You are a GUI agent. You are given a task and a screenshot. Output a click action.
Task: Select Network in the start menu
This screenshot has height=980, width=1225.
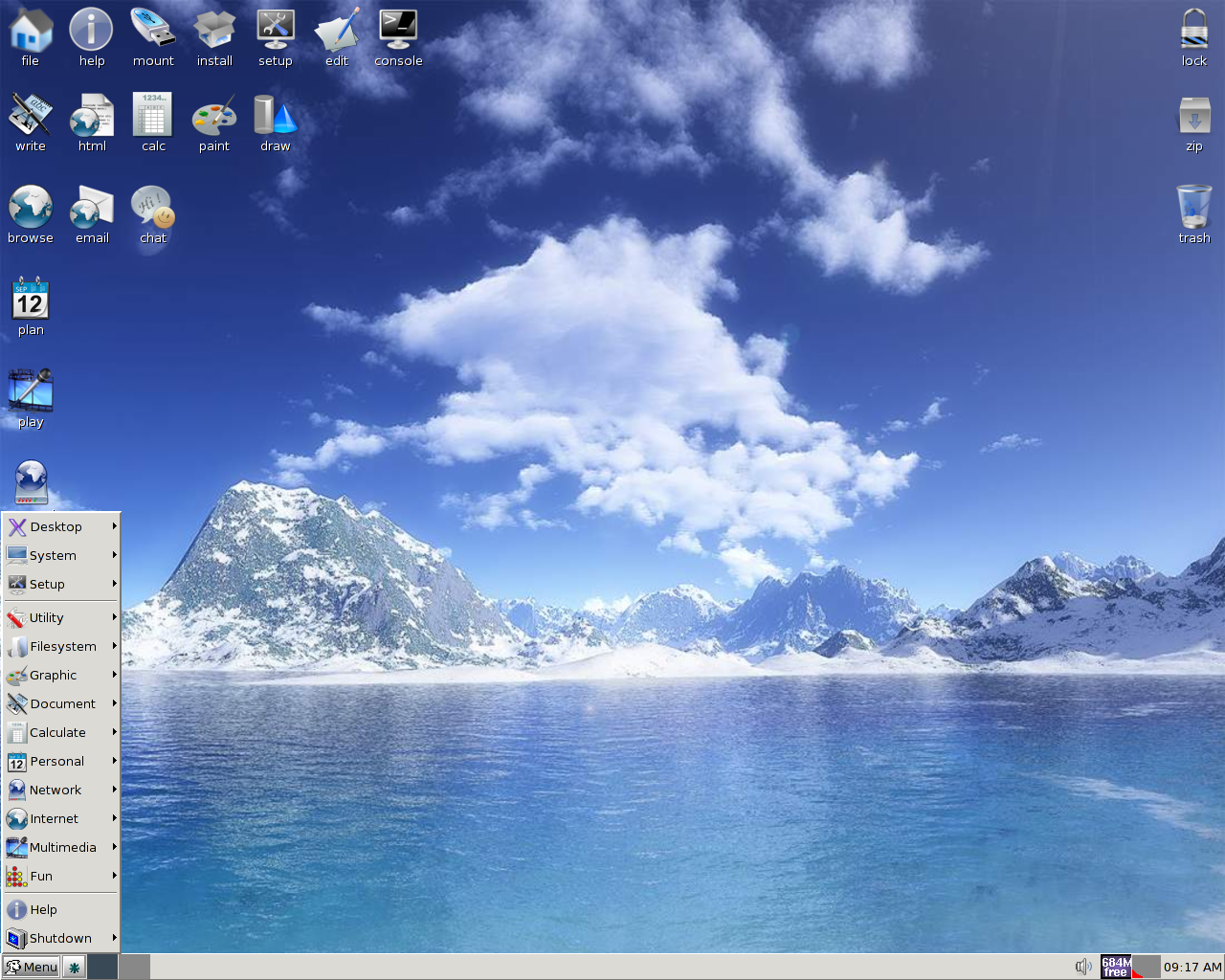[x=61, y=790]
